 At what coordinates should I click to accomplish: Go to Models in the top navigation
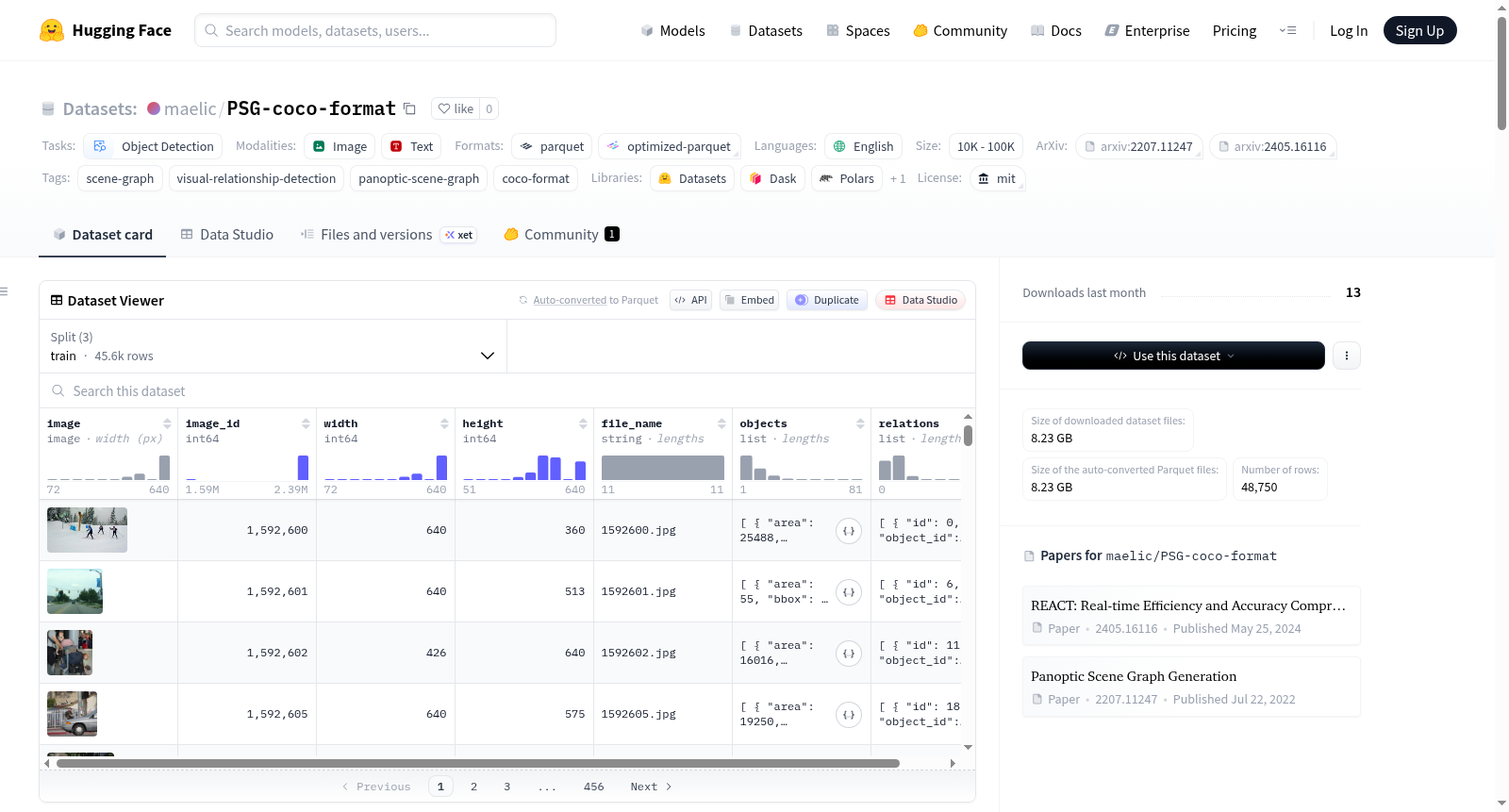pyautogui.click(x=672, y=30)
